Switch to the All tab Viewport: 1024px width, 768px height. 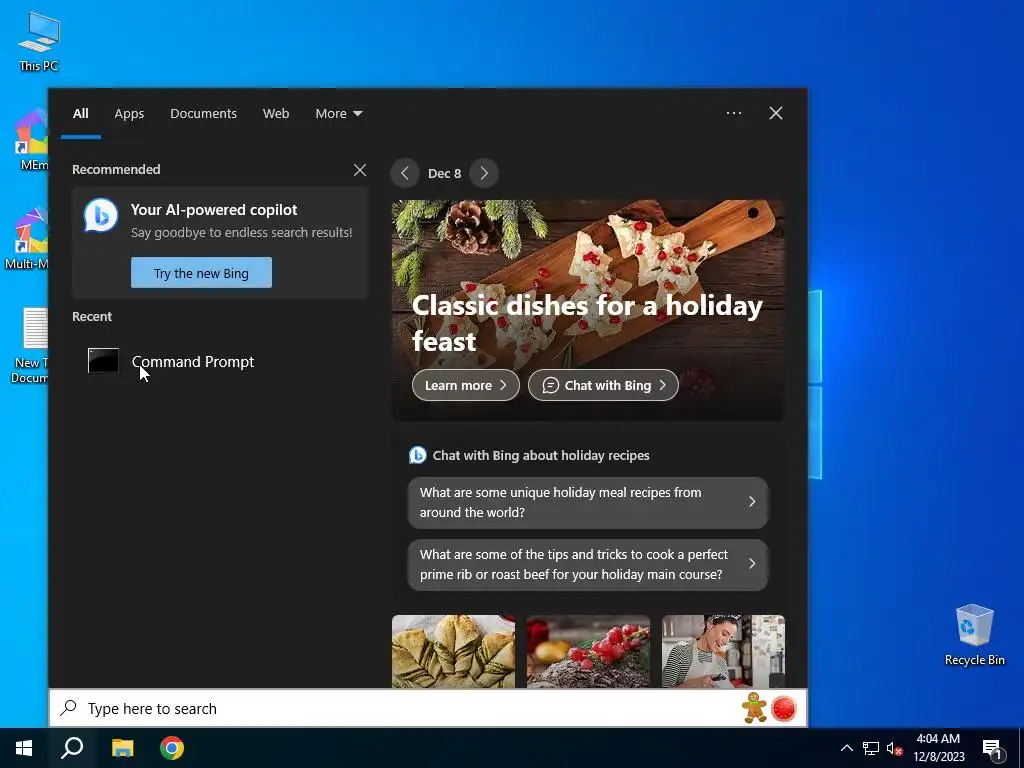click(80, 113)
